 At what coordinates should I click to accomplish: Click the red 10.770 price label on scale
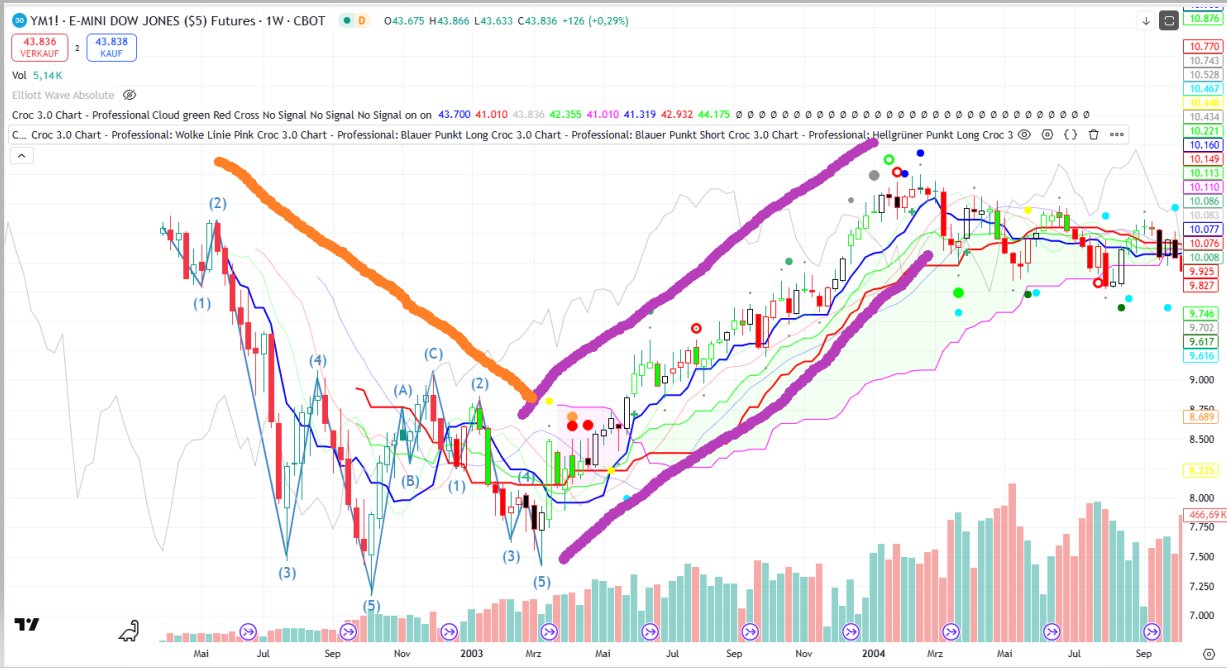(x=1202, y=46)
